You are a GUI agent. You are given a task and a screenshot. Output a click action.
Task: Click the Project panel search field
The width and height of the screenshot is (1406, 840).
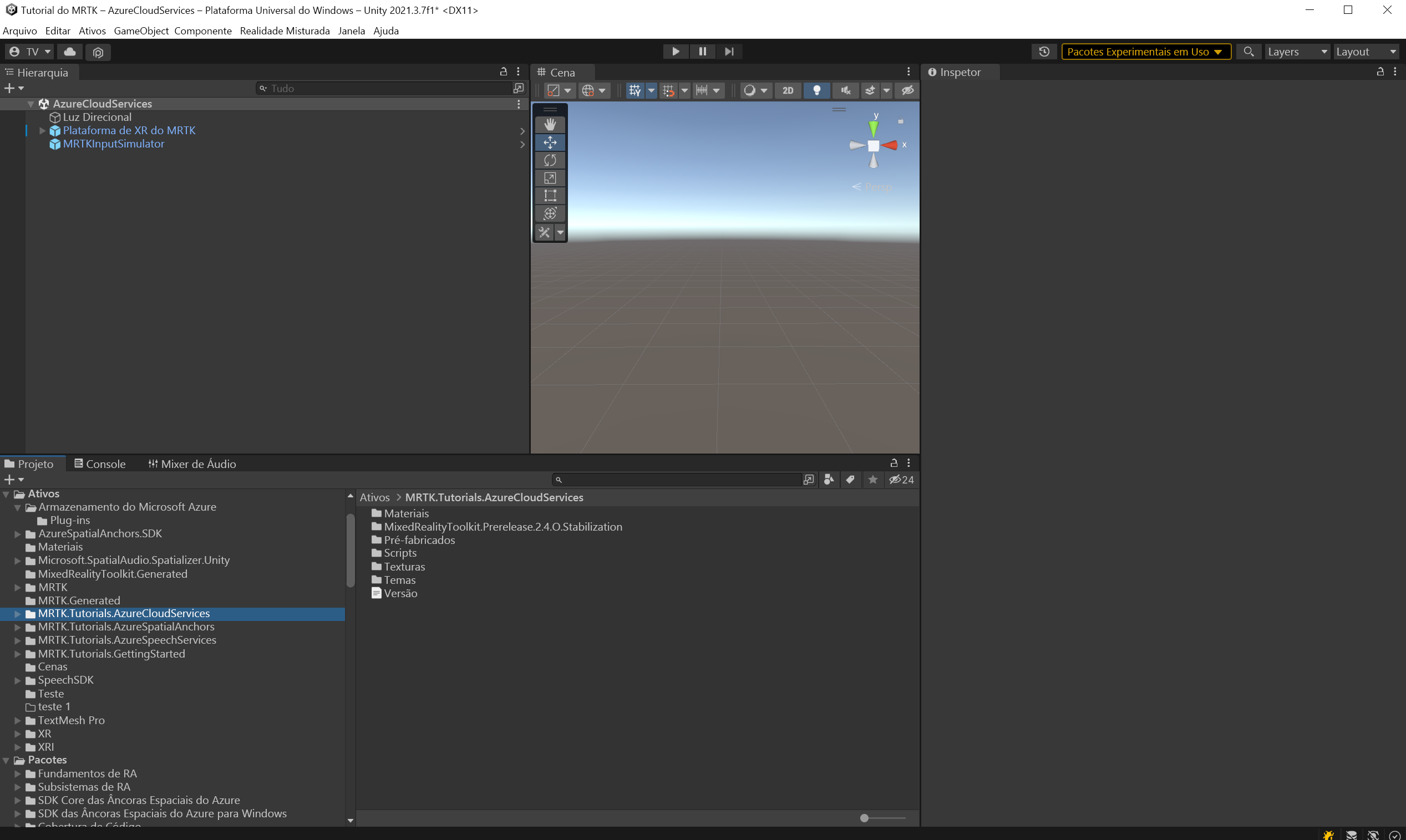[x=679, y=480]
